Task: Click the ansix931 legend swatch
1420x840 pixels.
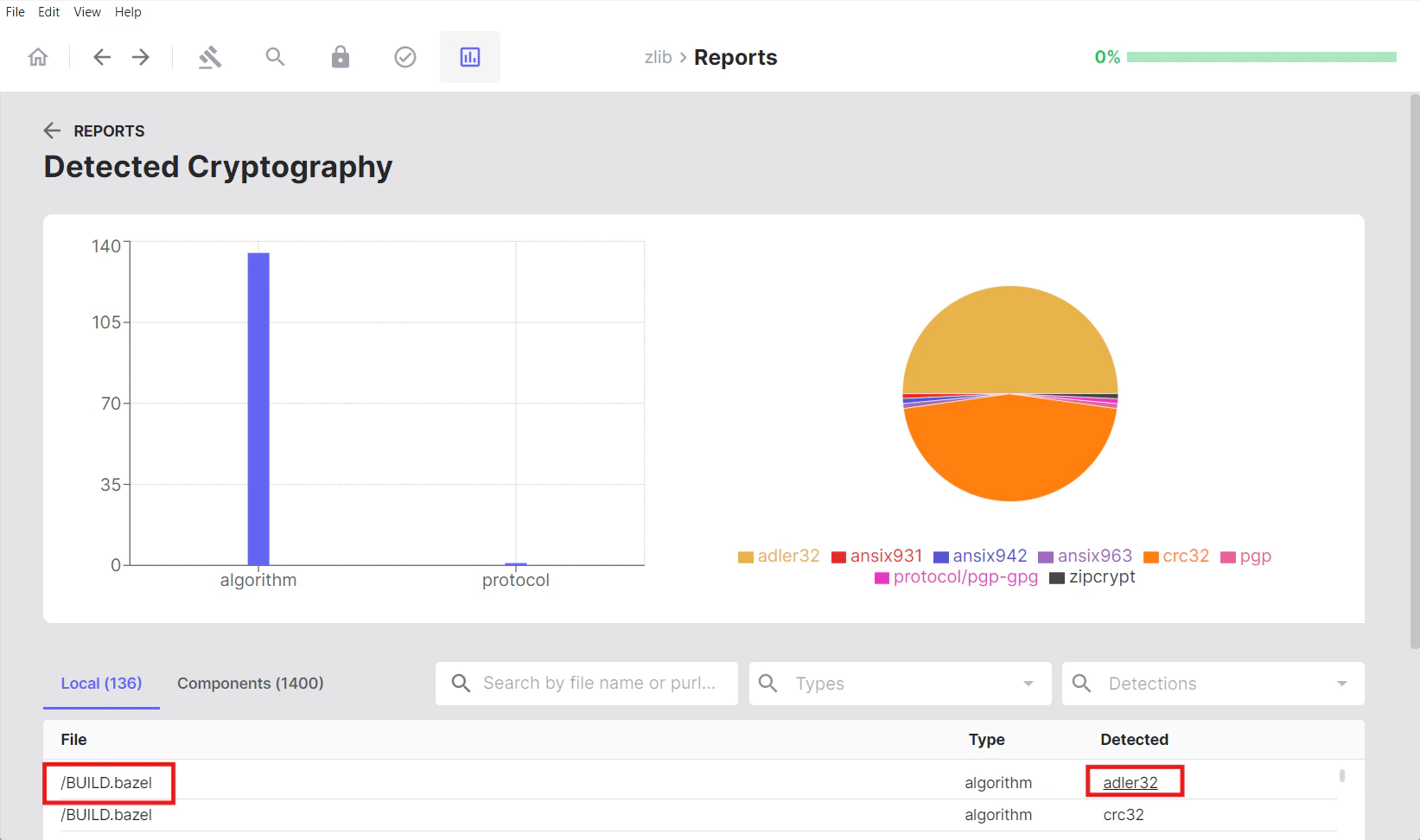Action: pos(838,557)
